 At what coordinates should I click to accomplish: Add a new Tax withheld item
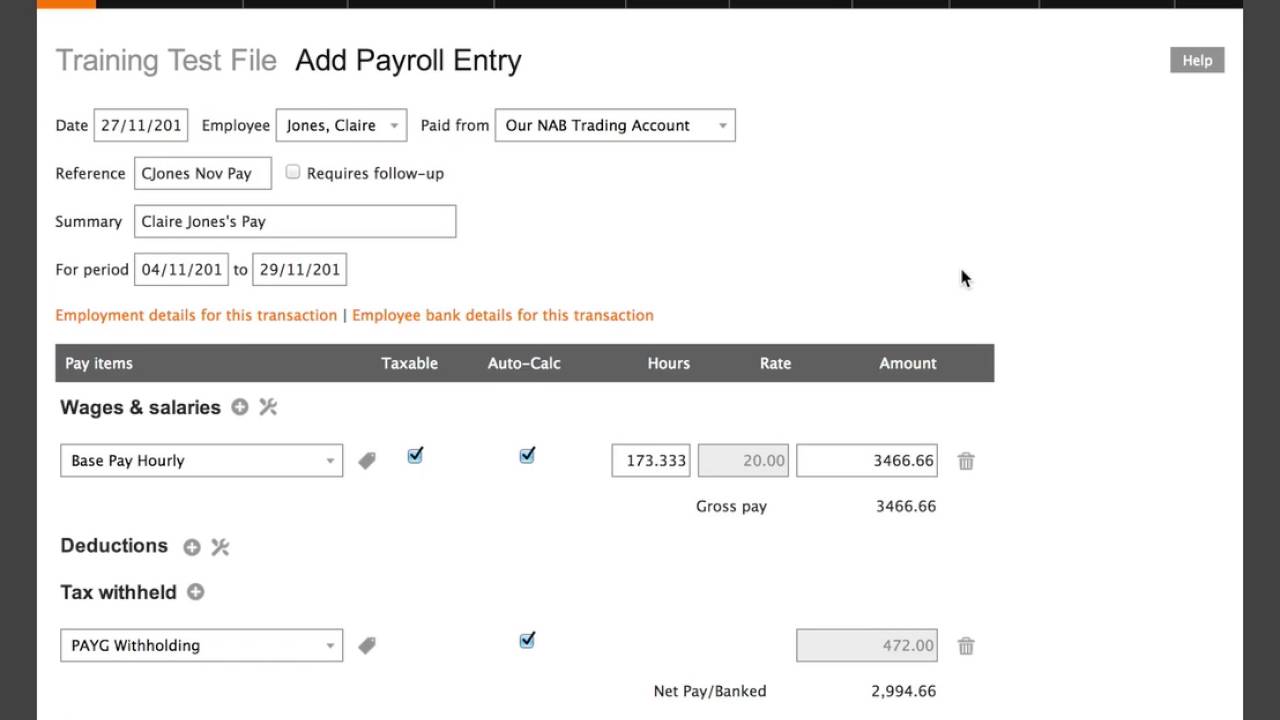pos(196,592)
